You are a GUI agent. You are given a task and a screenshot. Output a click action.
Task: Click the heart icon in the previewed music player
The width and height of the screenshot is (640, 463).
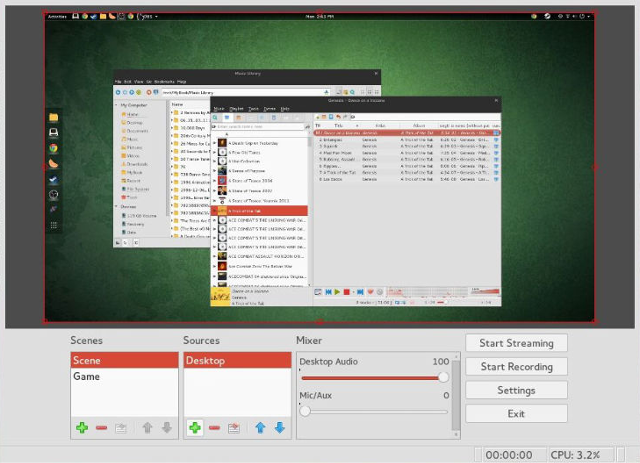371,292
